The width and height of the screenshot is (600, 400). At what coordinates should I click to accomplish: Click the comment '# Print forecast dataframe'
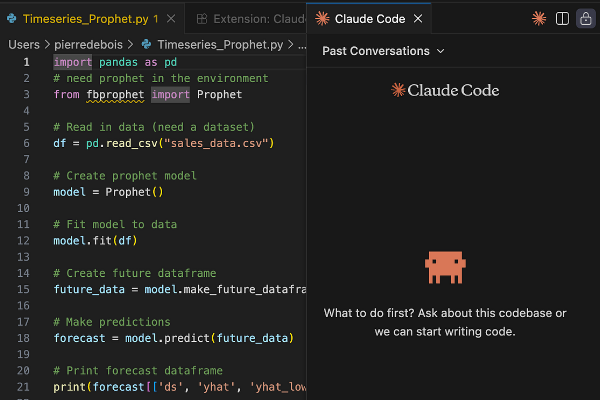pos(138,371)
